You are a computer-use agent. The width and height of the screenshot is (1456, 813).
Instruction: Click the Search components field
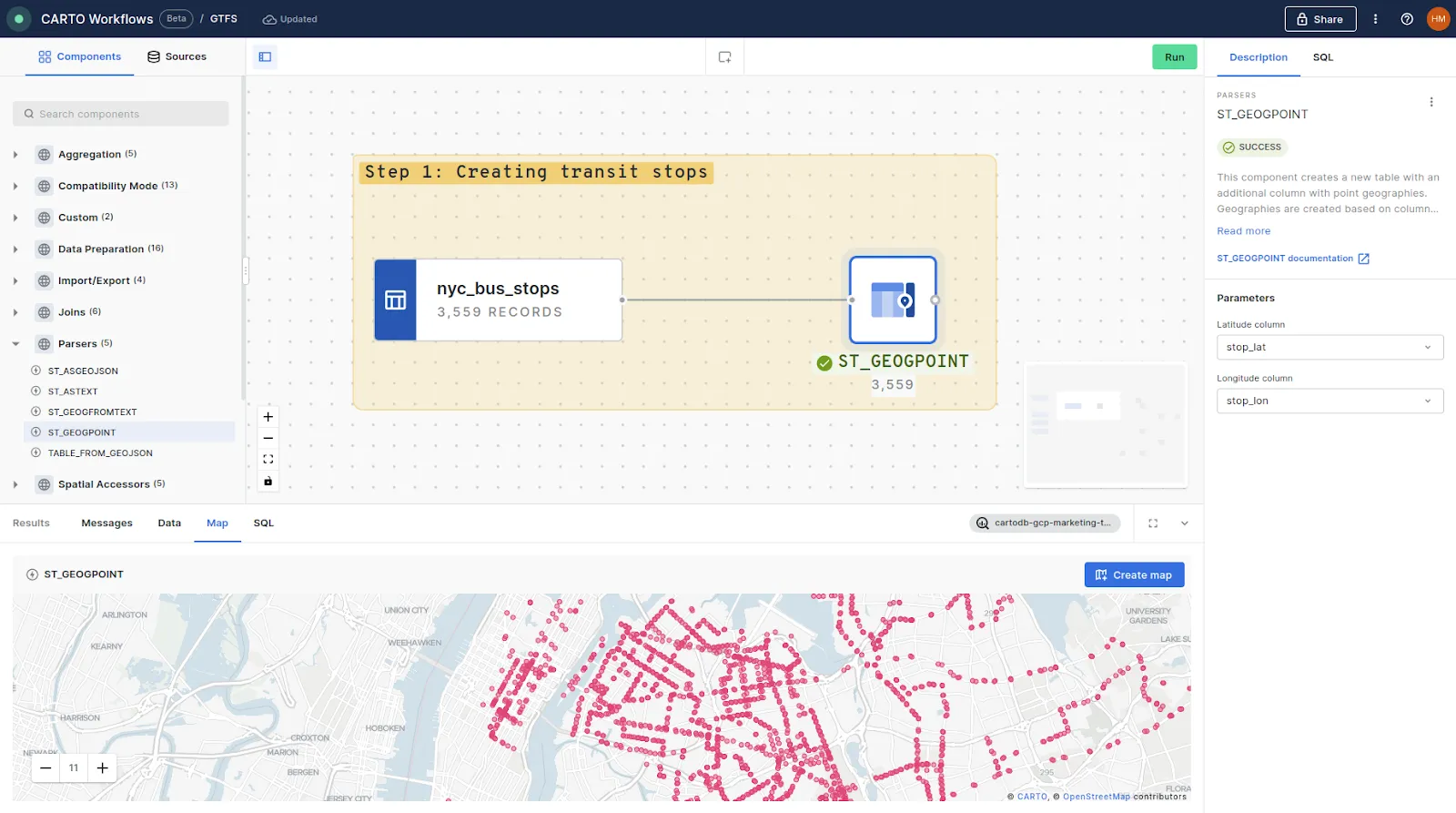[120, 114]
